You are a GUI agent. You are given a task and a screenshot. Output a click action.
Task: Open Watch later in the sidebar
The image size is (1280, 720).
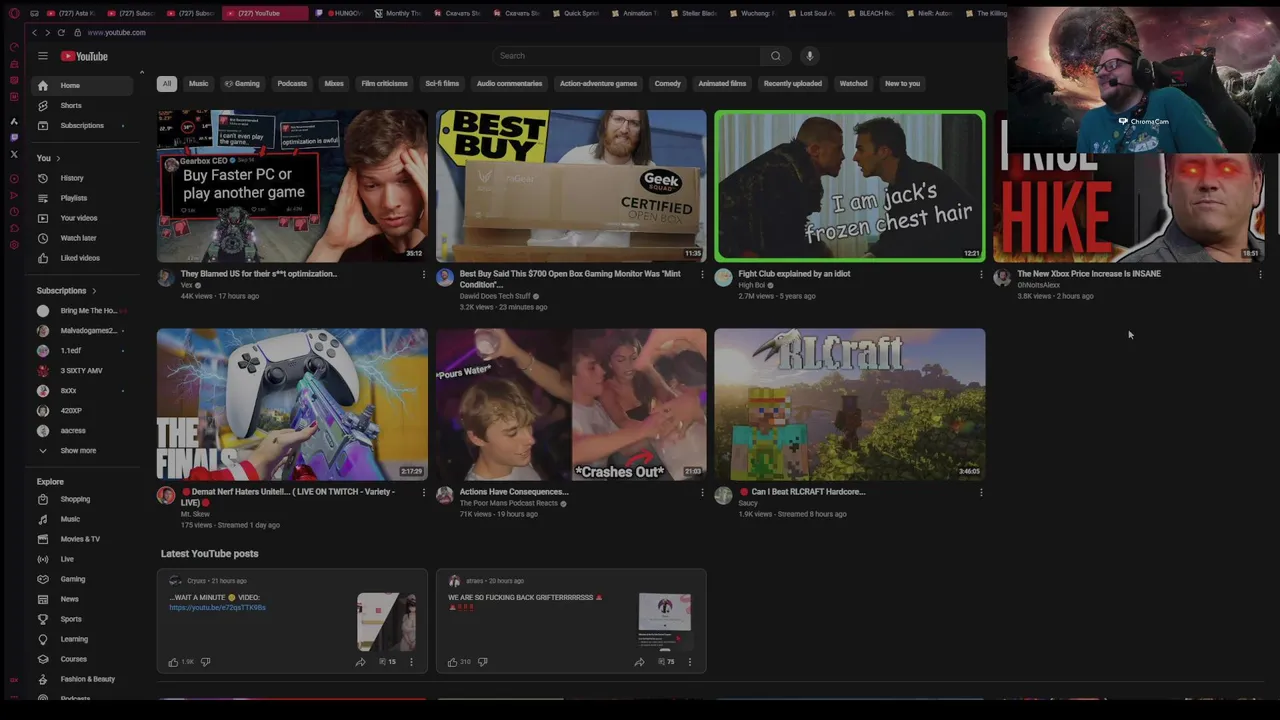tap(82, 238)
